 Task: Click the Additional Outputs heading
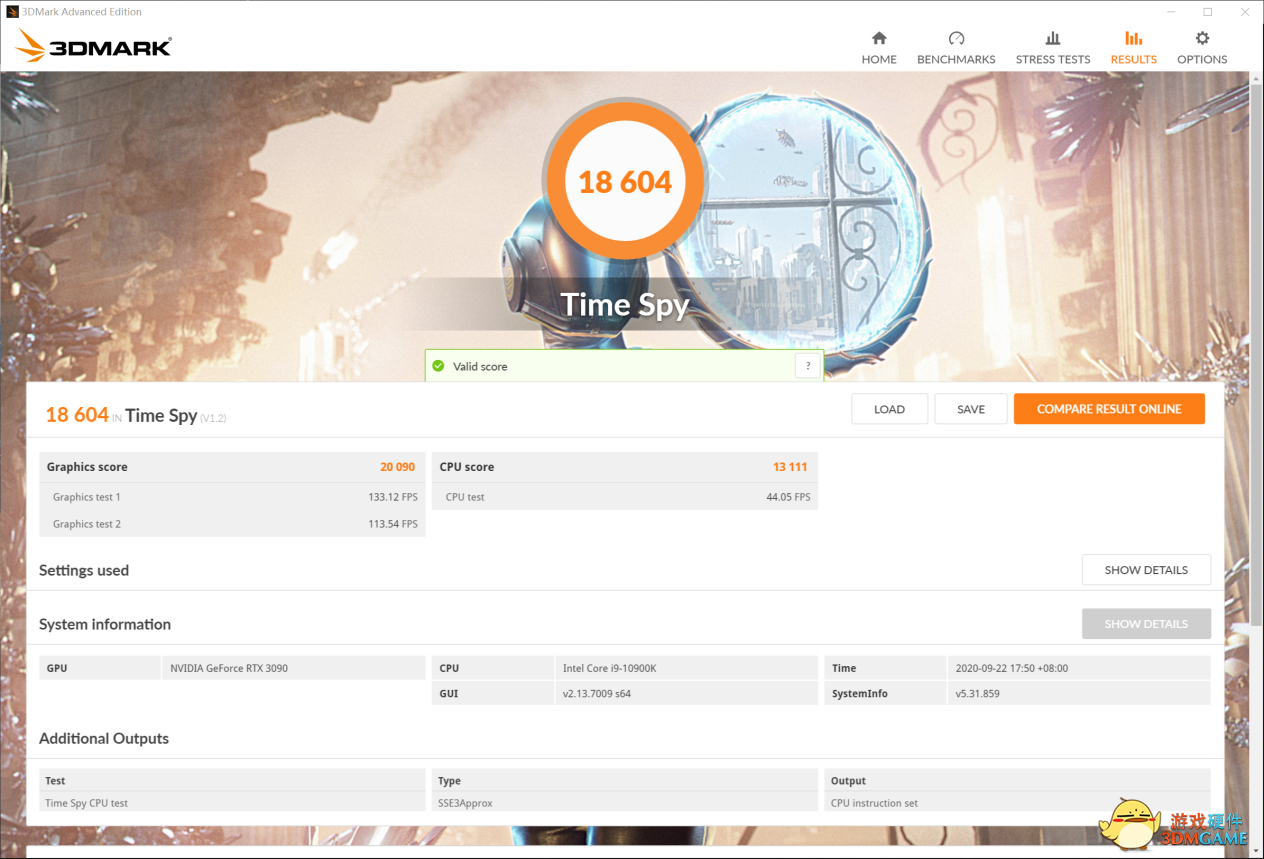pos(104,738)
